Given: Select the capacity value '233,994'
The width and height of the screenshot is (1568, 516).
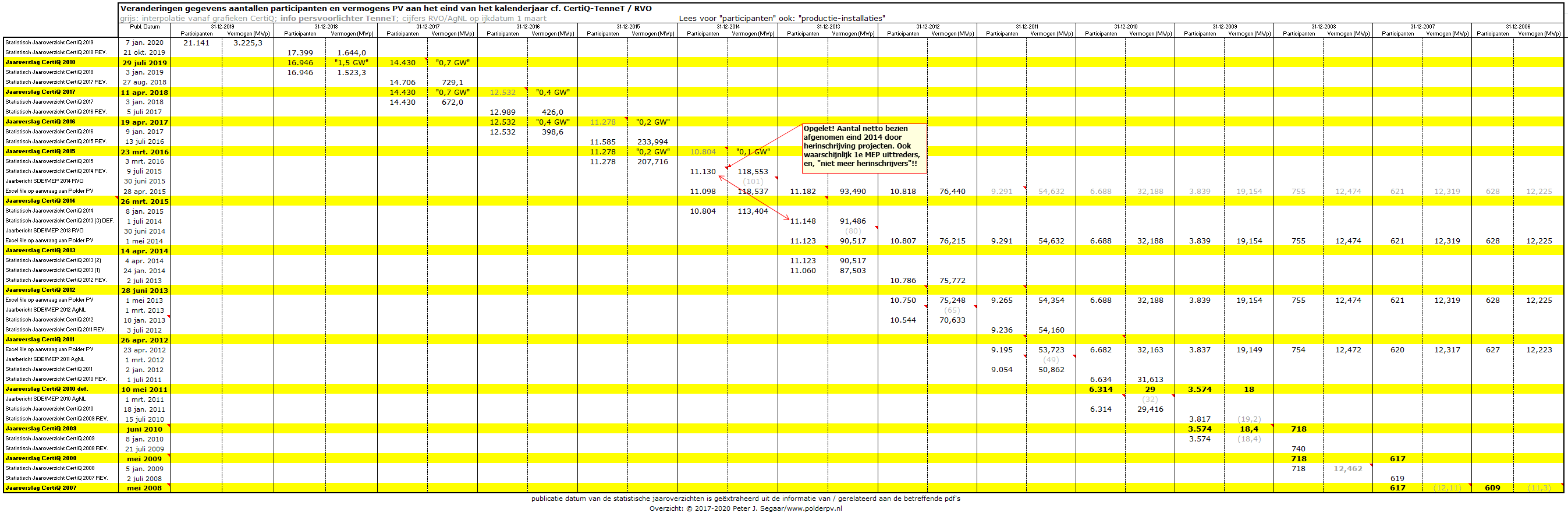Looking at the screenshot, I should [x=652, y=142].
